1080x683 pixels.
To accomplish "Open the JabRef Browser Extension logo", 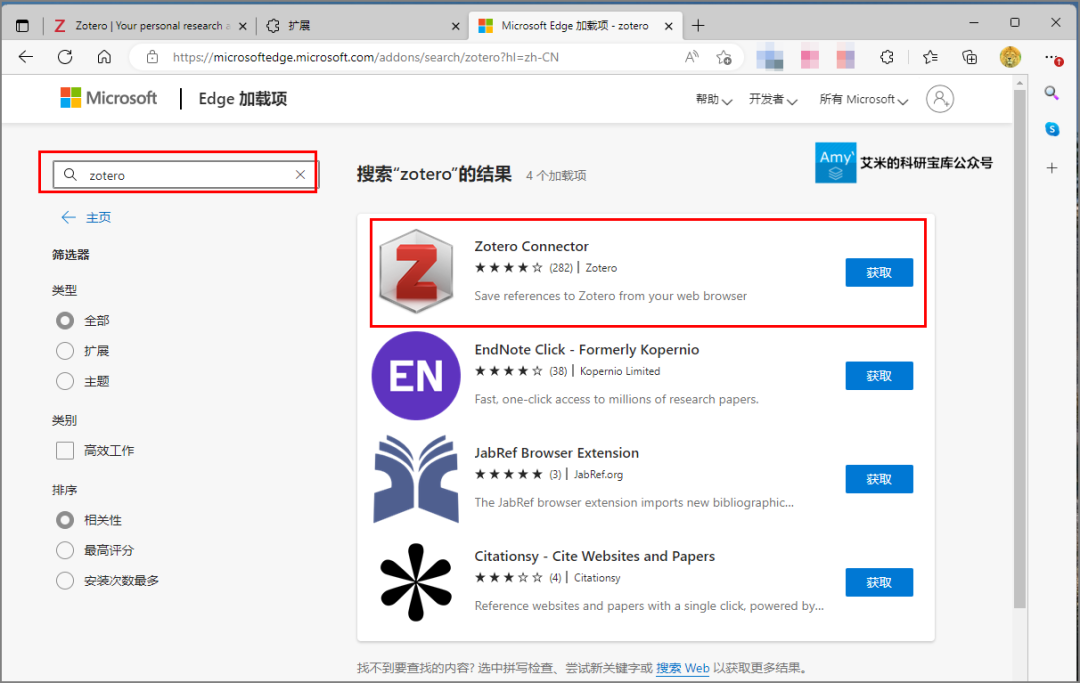I will pos(416,479).
